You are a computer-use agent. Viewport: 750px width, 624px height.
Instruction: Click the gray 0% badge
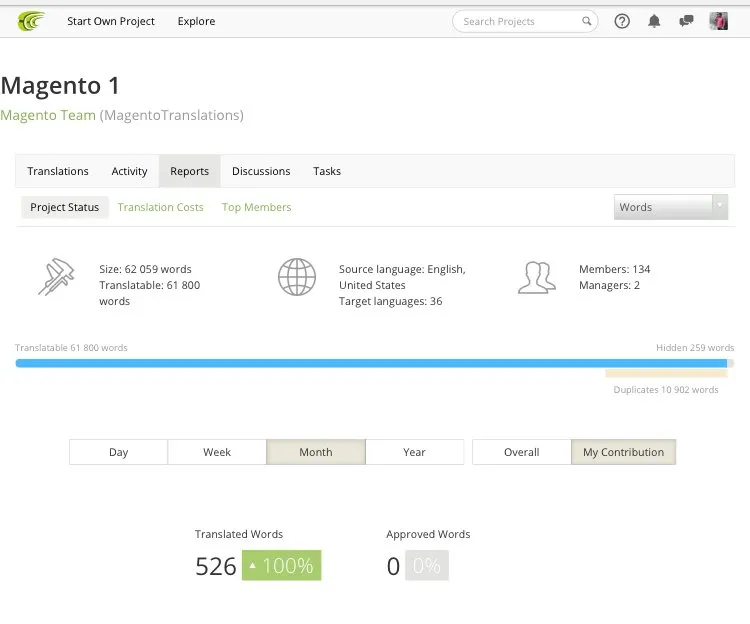coord(427,566)
